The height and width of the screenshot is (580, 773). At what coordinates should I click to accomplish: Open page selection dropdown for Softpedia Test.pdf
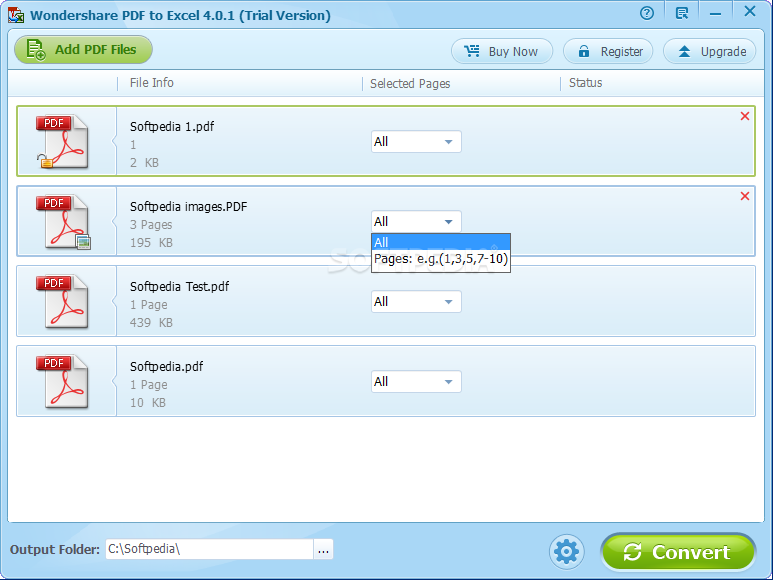tap(416, 302)
